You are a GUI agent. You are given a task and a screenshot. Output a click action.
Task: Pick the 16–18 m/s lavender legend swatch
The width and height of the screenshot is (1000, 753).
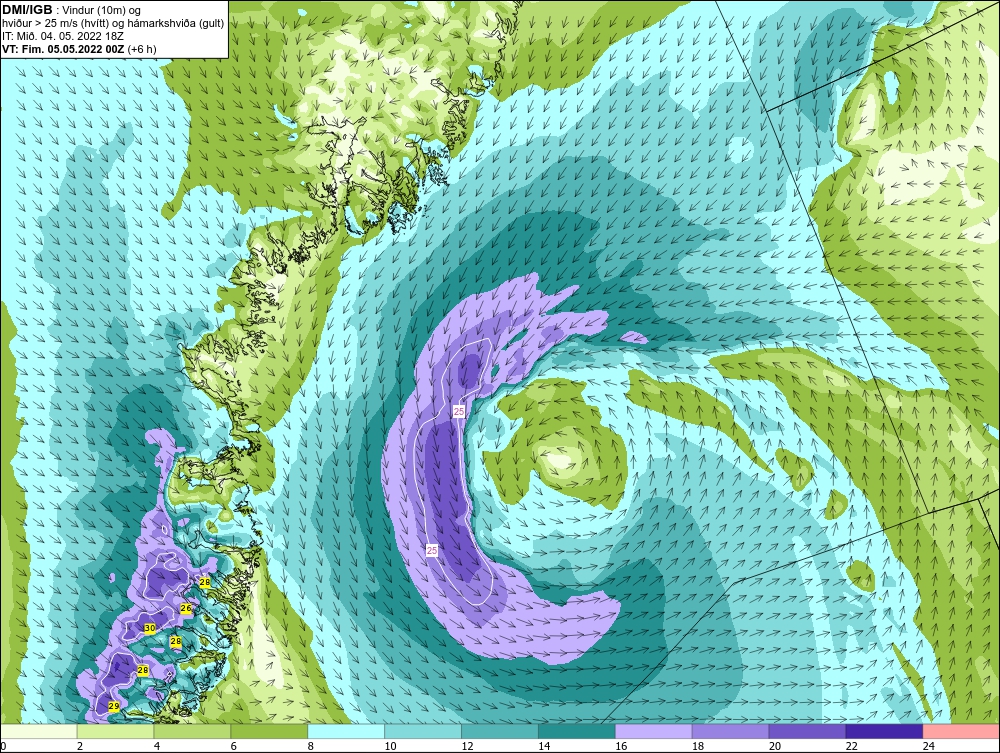pyautogui.click(x=654, y=731)
